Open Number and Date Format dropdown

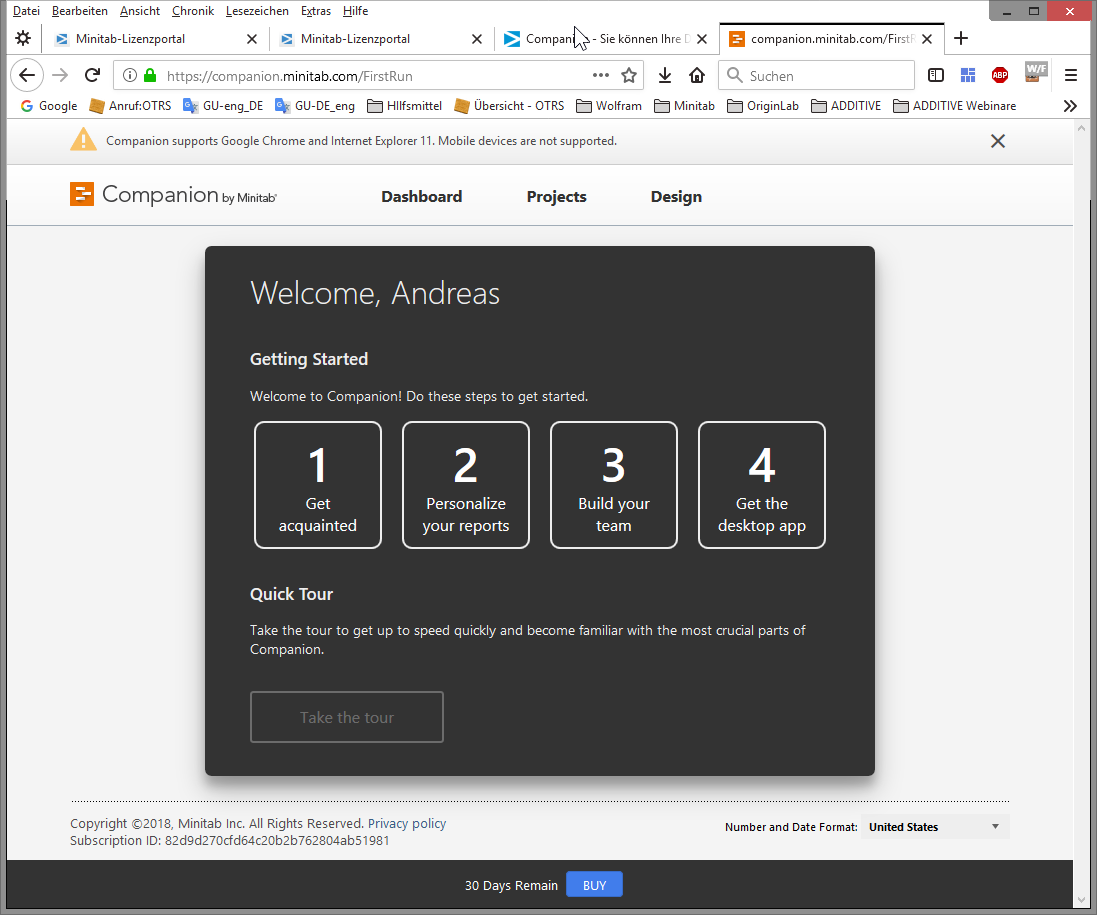tap(935, 827)
